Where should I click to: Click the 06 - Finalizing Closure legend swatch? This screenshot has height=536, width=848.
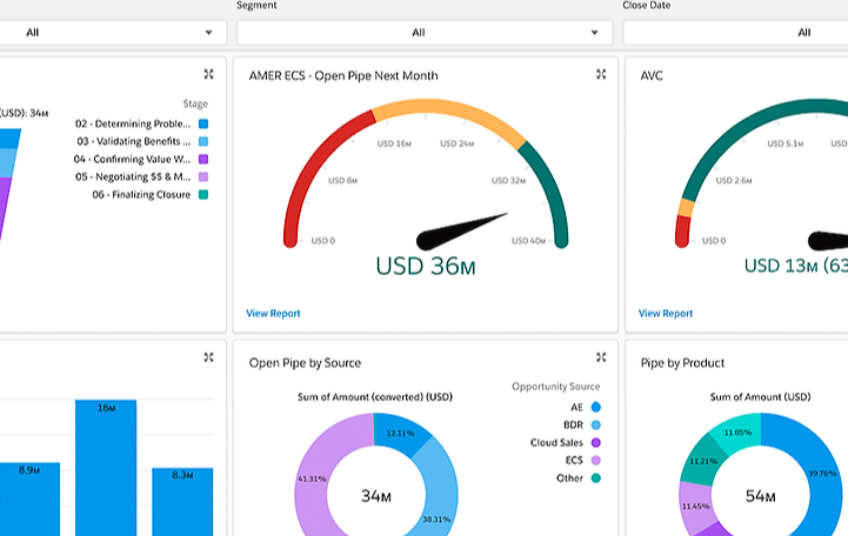(203, 195)
